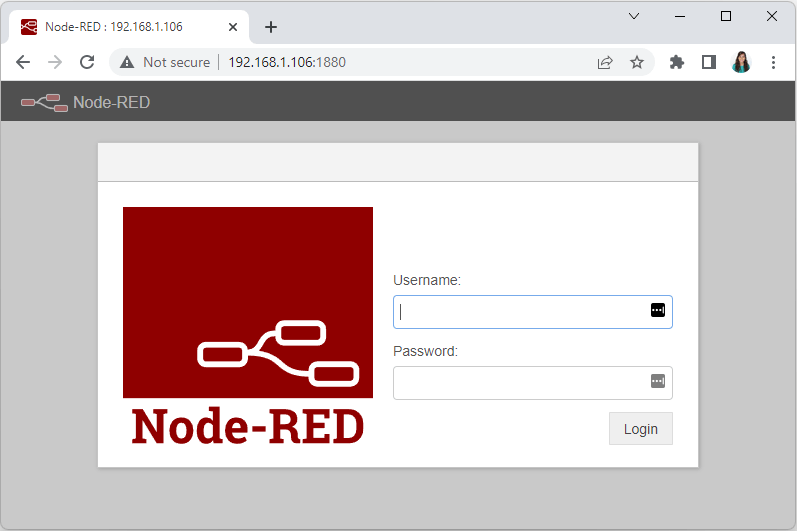The width and height of the screenshot is (797, 531).
Task: Go back to the previous page
Action: [x=23, y=62]
